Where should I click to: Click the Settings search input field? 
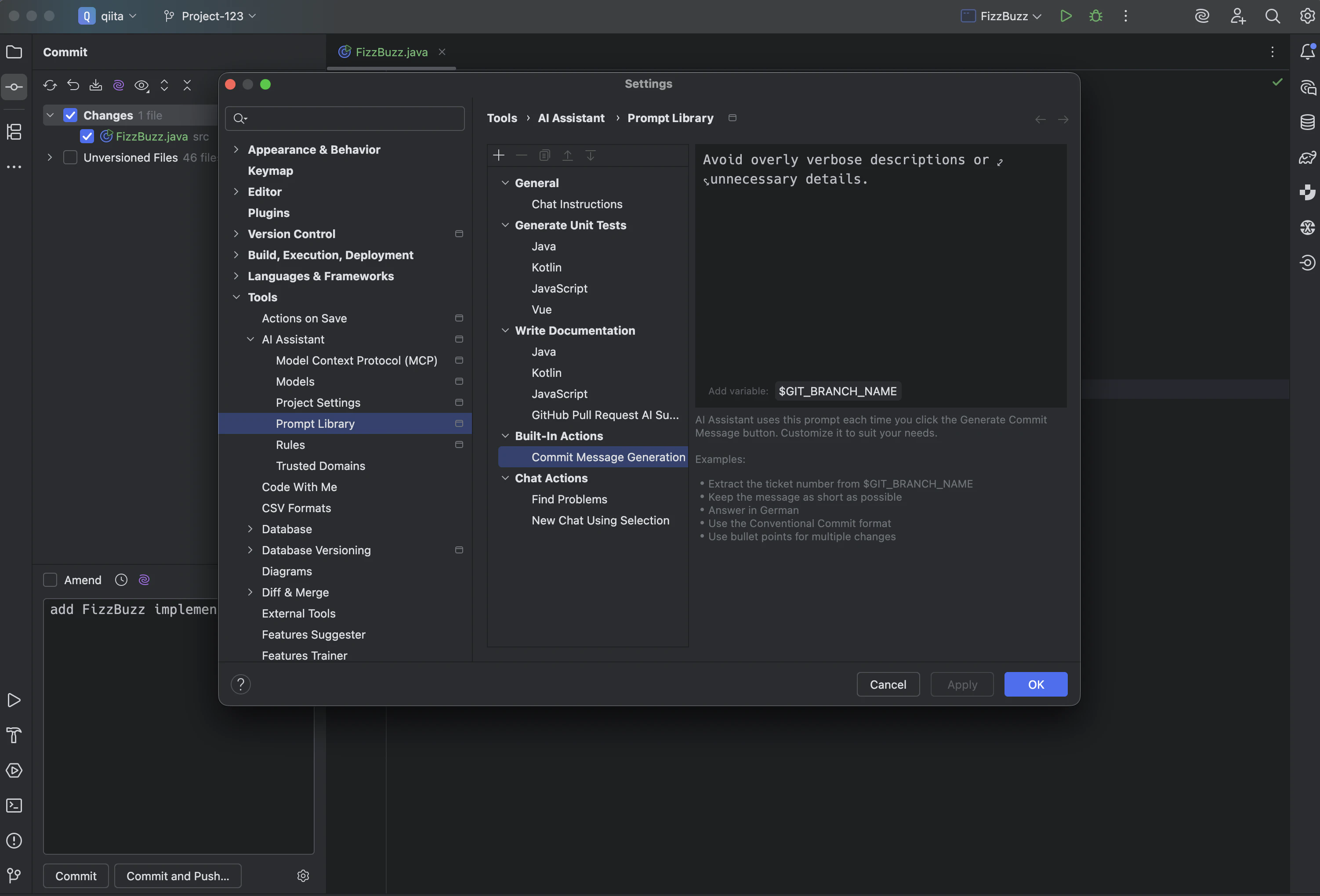click(345, 118)
